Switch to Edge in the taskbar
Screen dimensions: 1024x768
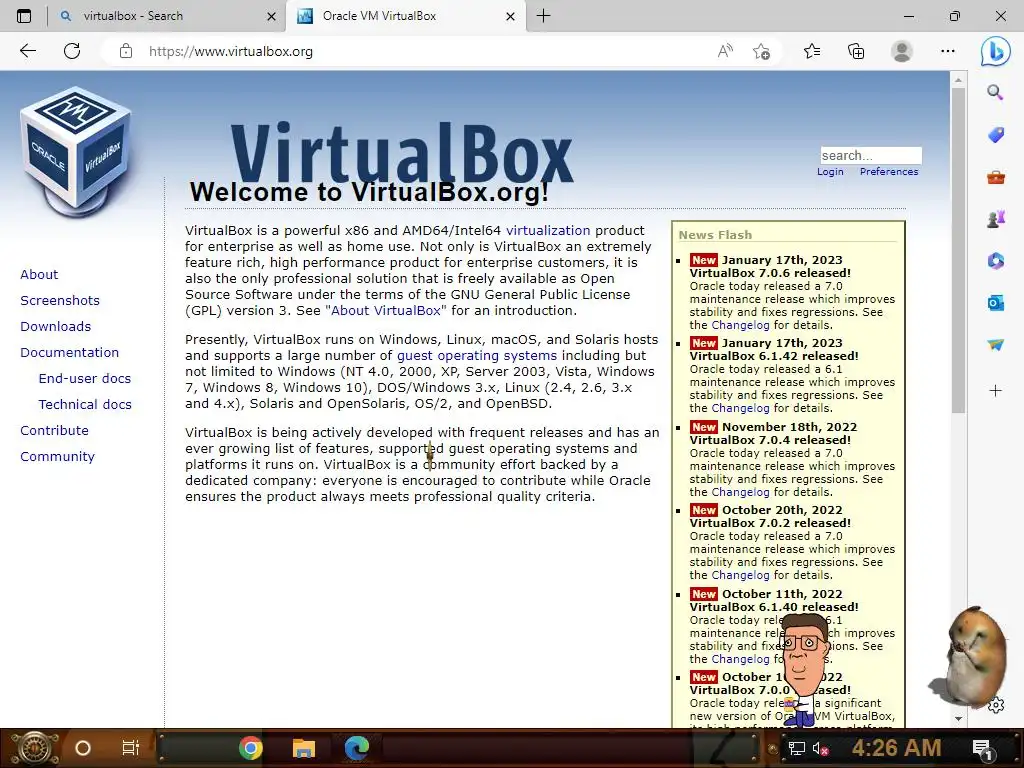point(357,748)
